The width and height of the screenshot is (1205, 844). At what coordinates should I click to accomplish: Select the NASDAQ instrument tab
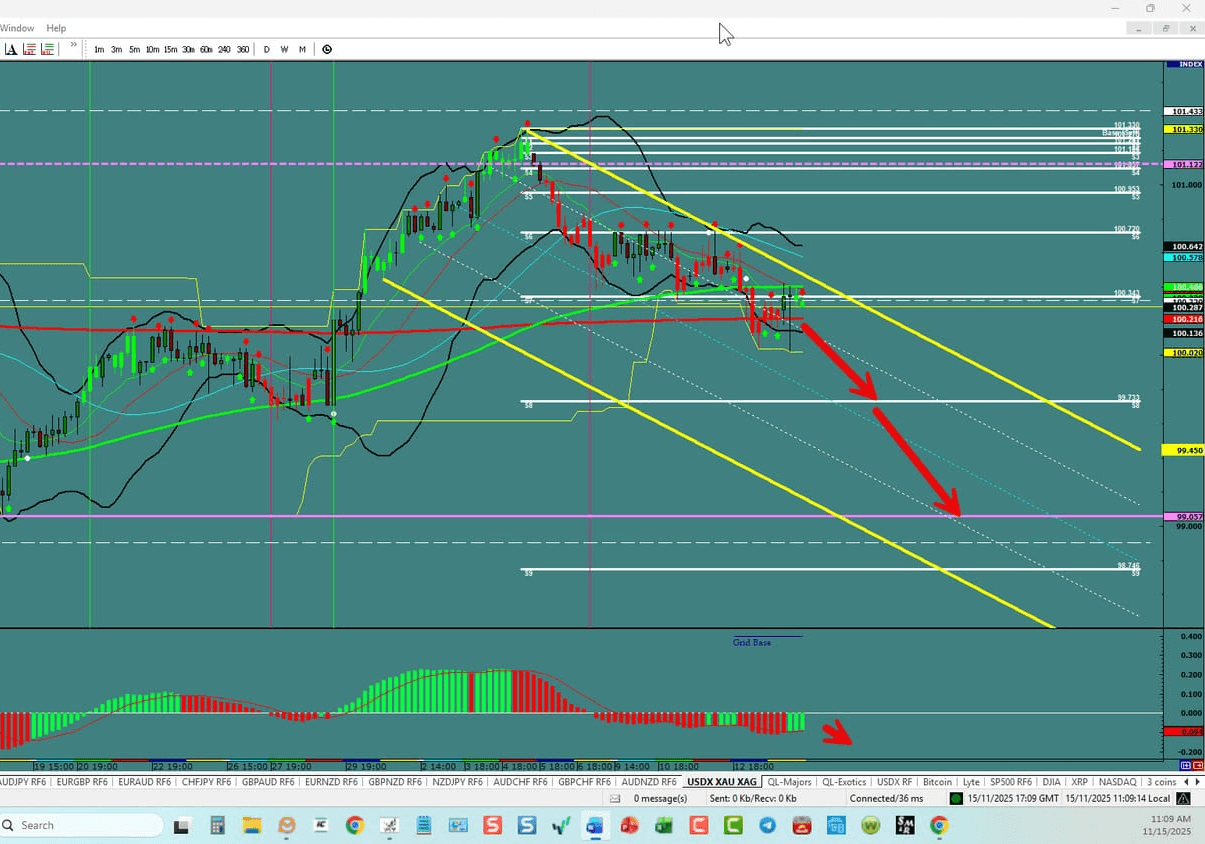(1117, 782)
